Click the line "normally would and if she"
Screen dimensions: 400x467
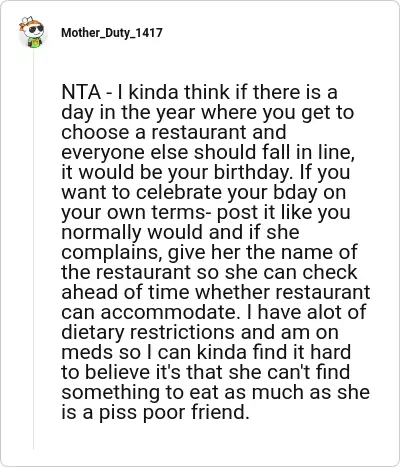coord(180,232)
